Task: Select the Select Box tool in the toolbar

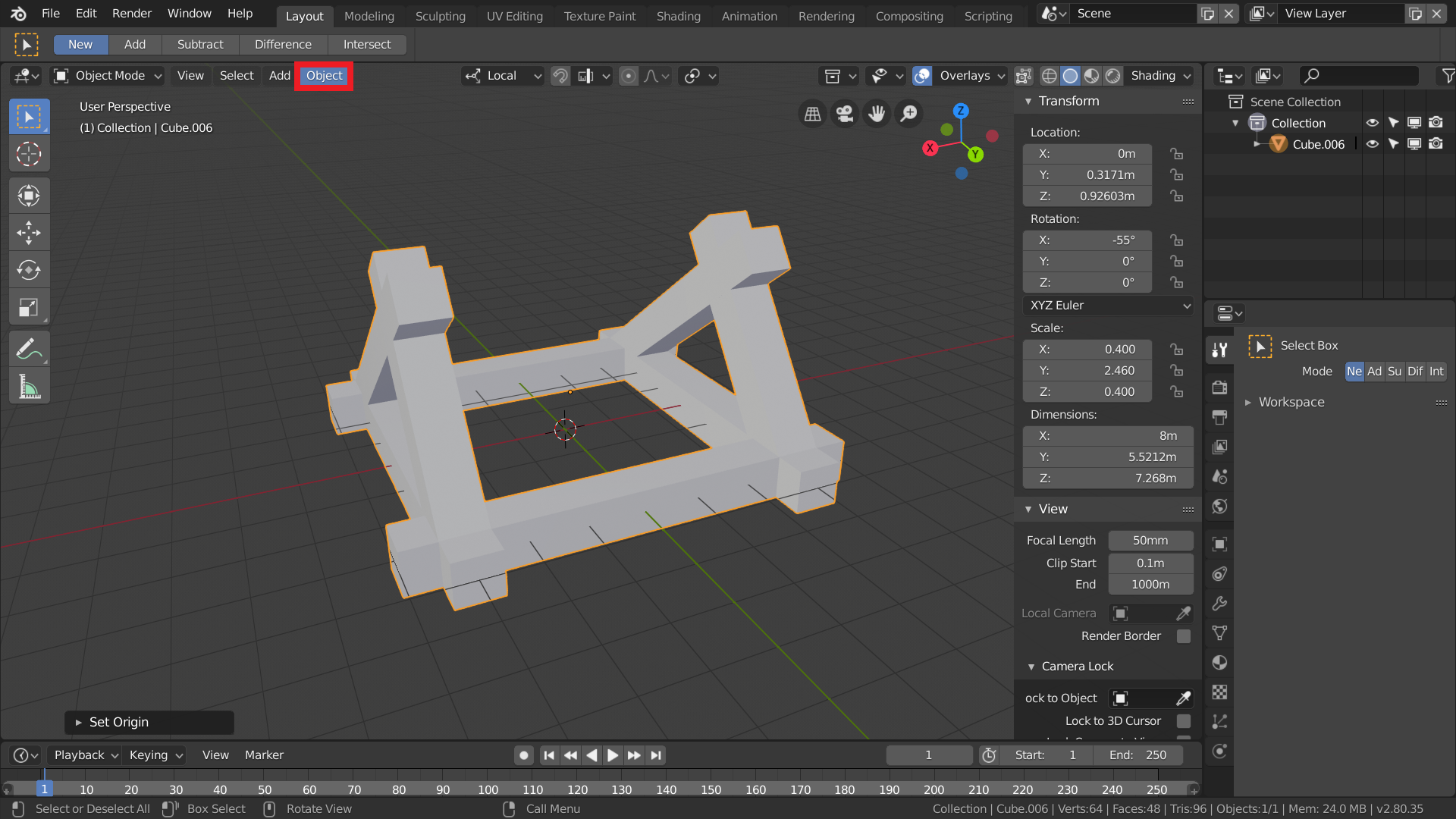Action: (29, 117)
